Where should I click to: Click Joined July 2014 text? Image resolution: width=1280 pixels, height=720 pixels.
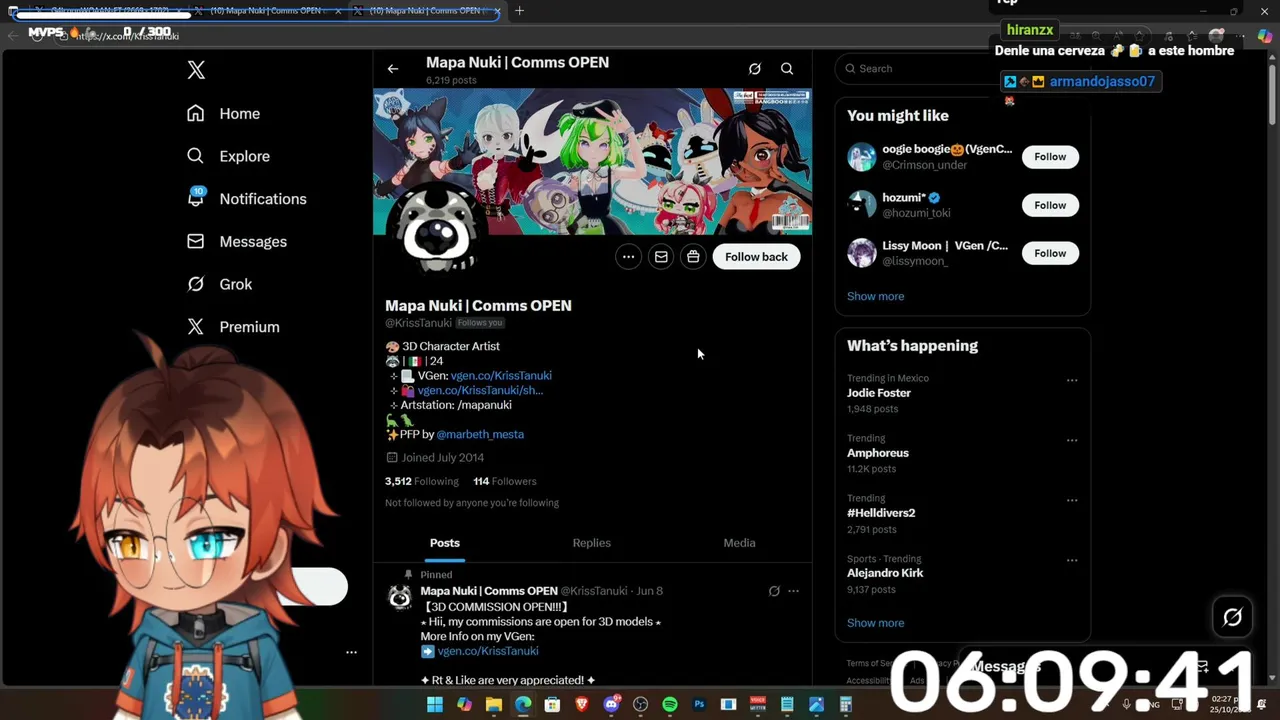[443, 458]
